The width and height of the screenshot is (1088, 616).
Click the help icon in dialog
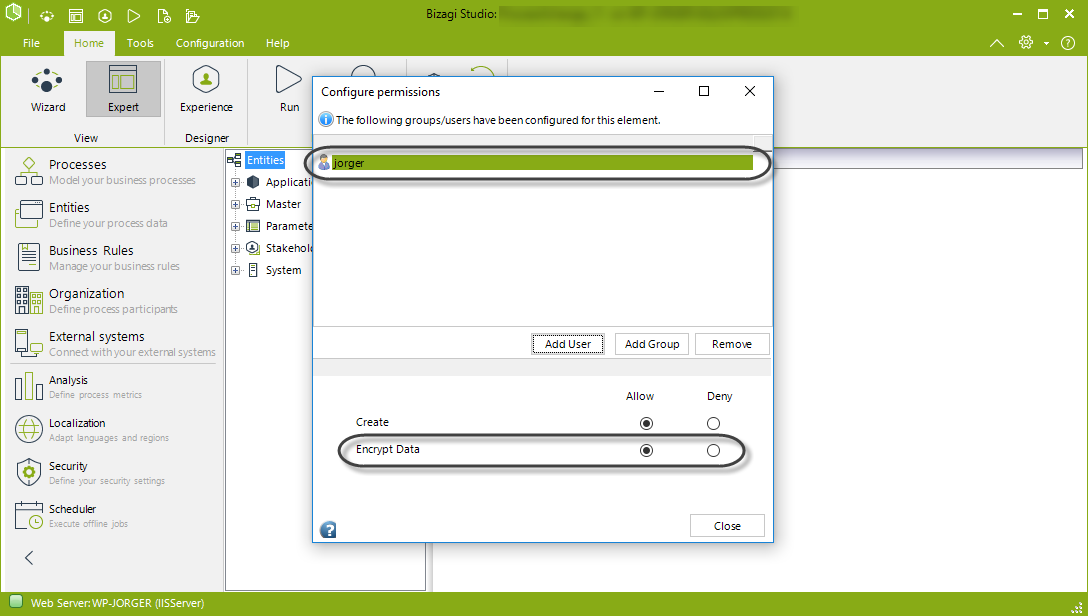click(x=328, y=530)
